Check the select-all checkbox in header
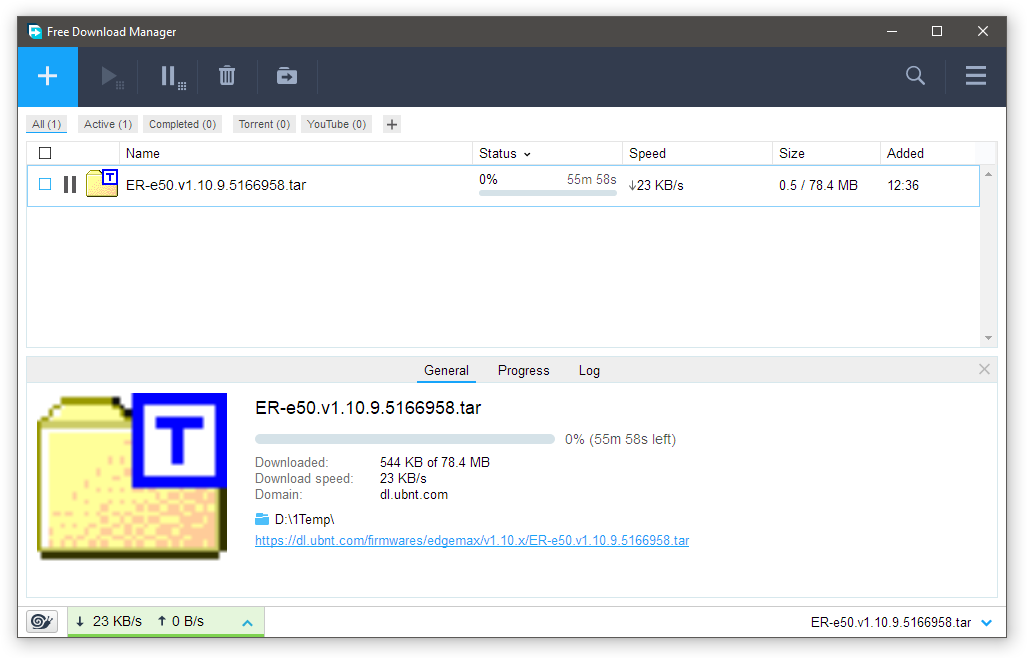The image size is (1027, 658). pyautogui.click(x=44, y=153)
